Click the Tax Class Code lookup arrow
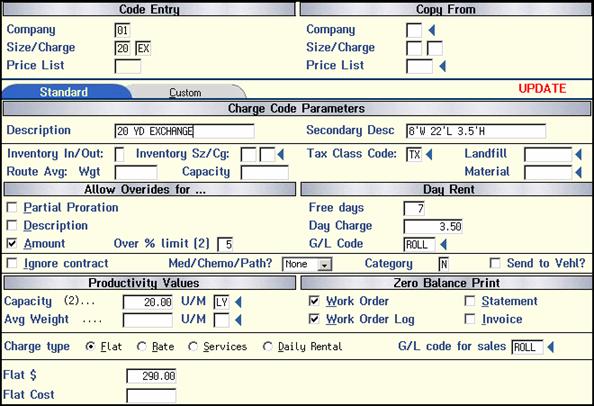Image resolution: width=594 pixels, height=406 pixels. [x=429, y=155]
